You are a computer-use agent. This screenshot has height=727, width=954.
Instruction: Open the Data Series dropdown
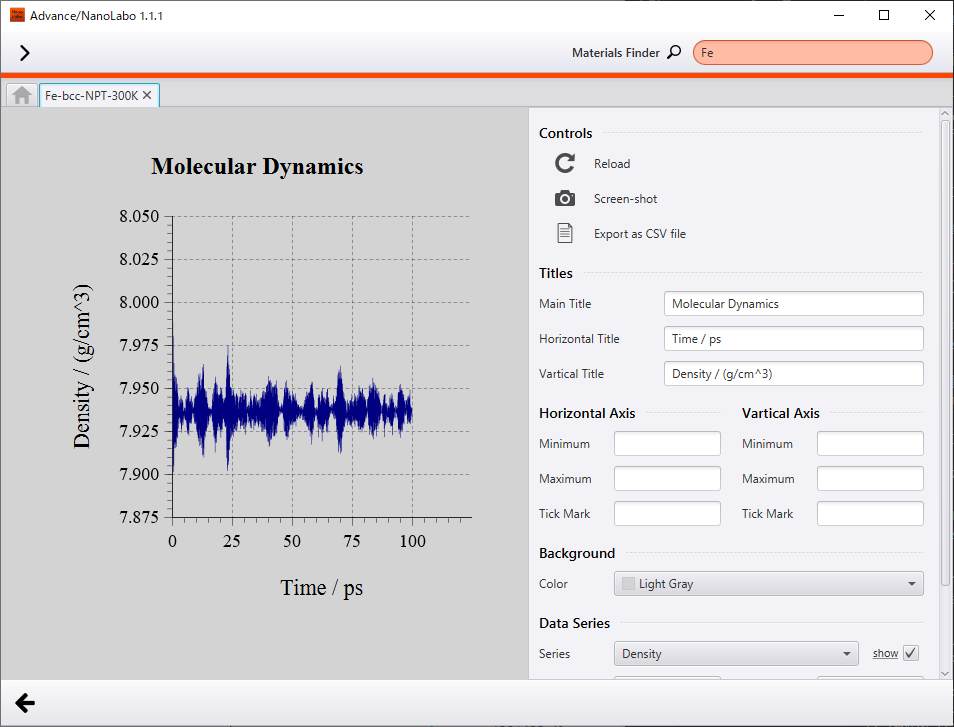736,654
